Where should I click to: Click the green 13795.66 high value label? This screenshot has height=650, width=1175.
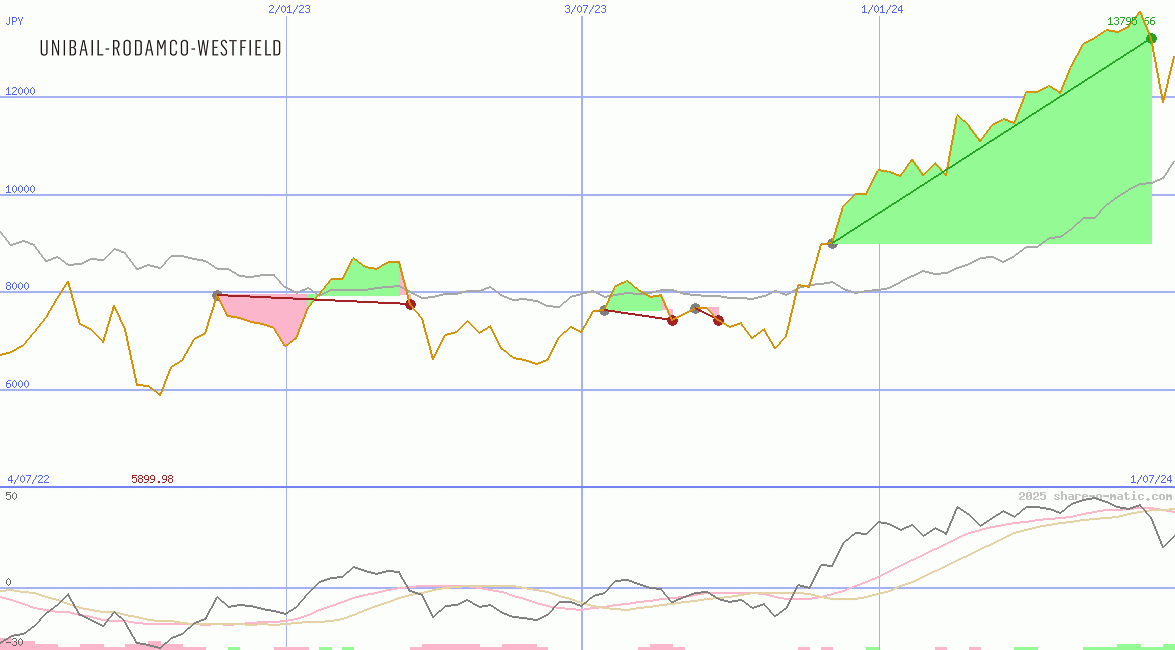pos(1131,21)
